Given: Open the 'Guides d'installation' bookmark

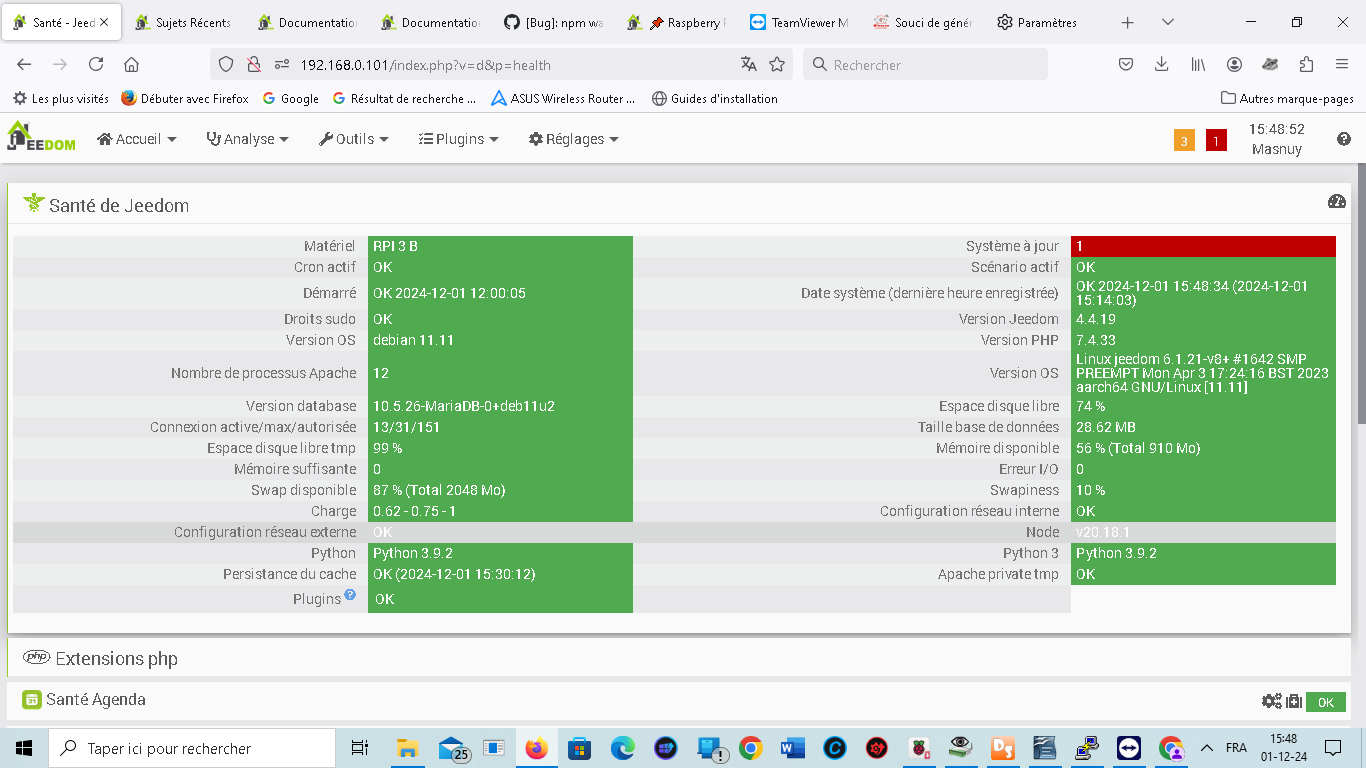Looking at the screenshot, I should point(715,99).
